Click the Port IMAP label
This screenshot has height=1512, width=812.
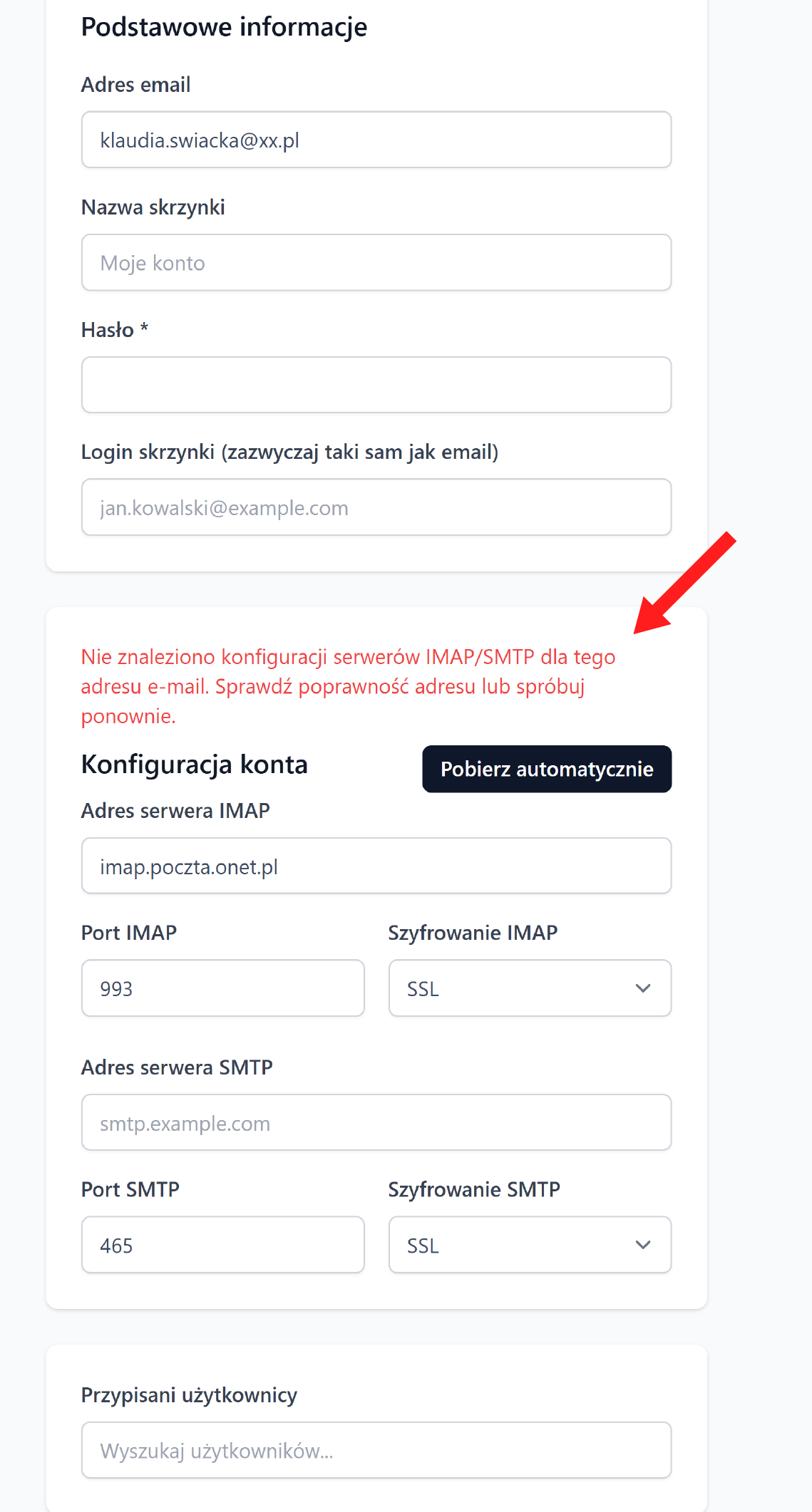click(x=128, y=933)
